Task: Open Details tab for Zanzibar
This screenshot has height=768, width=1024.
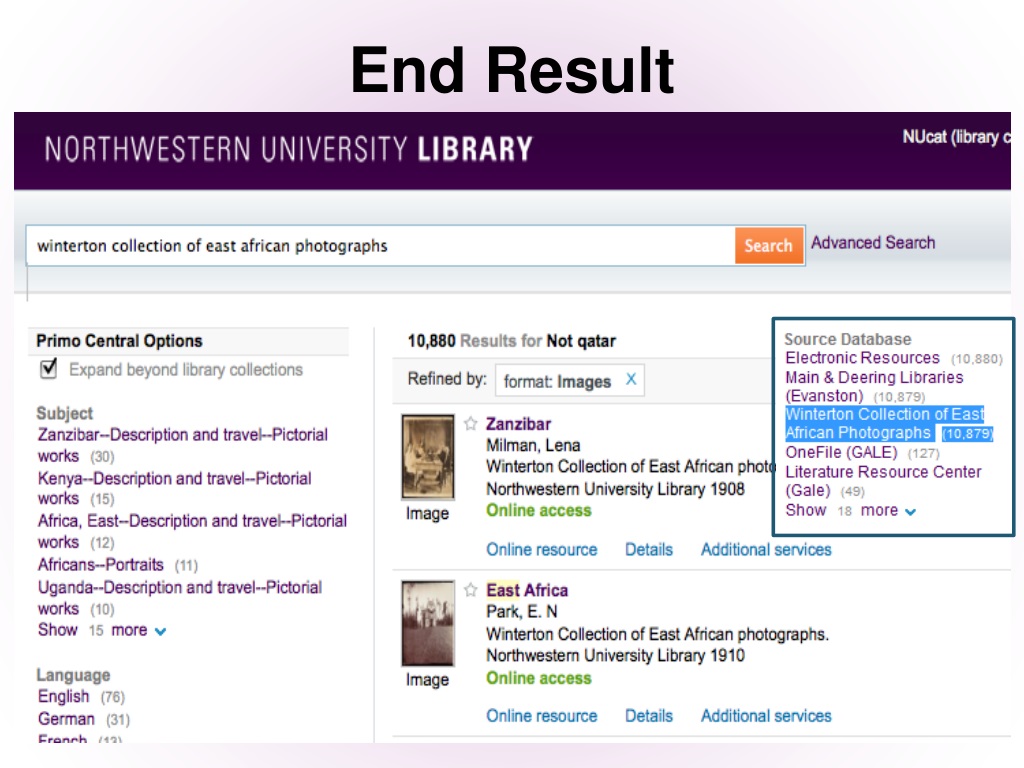Action: [648, 549]
